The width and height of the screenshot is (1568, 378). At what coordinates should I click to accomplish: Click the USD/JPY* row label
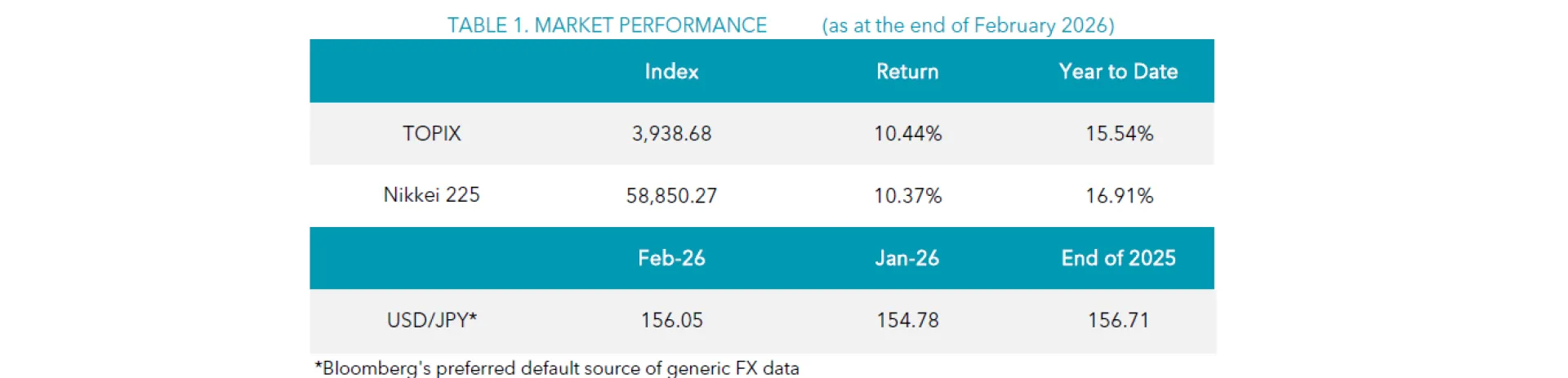tap(431, 320)
